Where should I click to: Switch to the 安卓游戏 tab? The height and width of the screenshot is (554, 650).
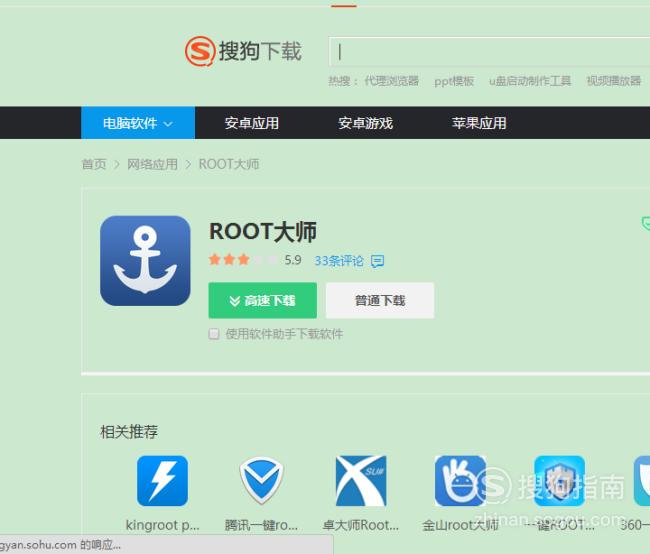pyautogui.click(x=365, y=123)
